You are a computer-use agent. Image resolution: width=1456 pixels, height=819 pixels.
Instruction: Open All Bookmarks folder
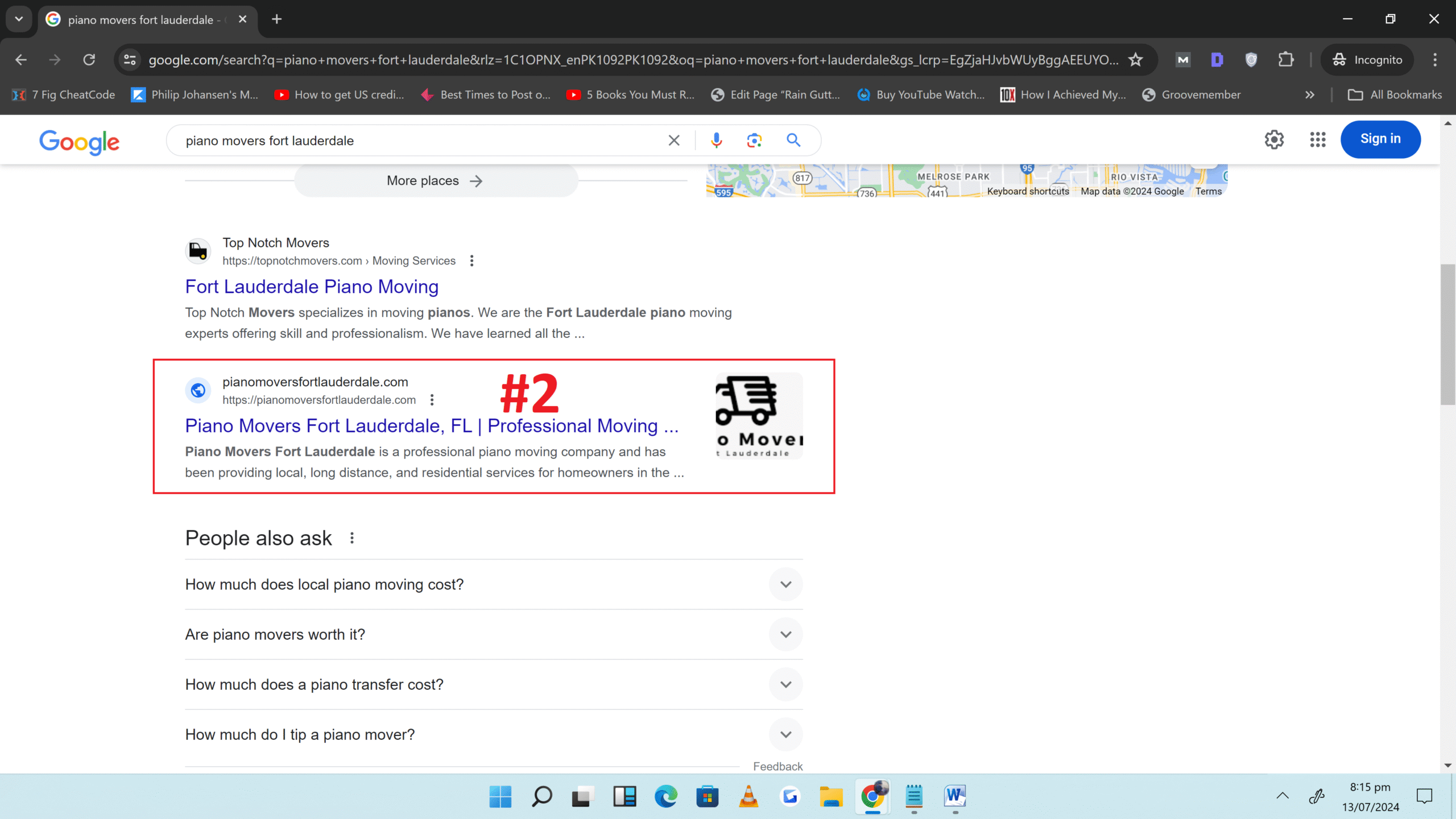coord(1395,95)
